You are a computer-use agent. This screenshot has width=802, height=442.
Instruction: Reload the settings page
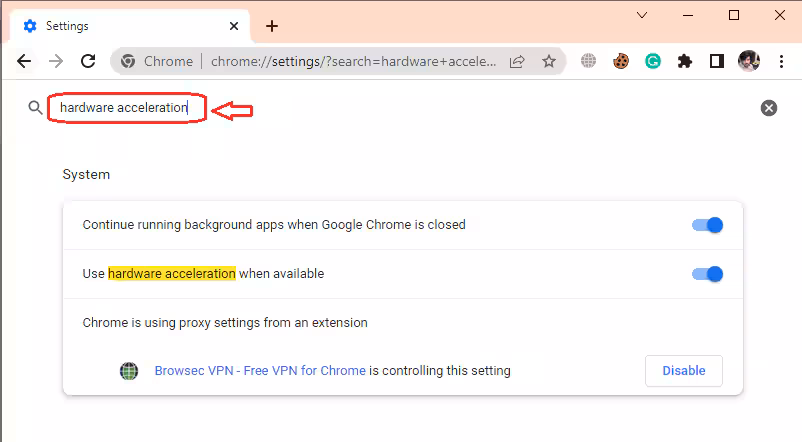[x=88, y=61]
